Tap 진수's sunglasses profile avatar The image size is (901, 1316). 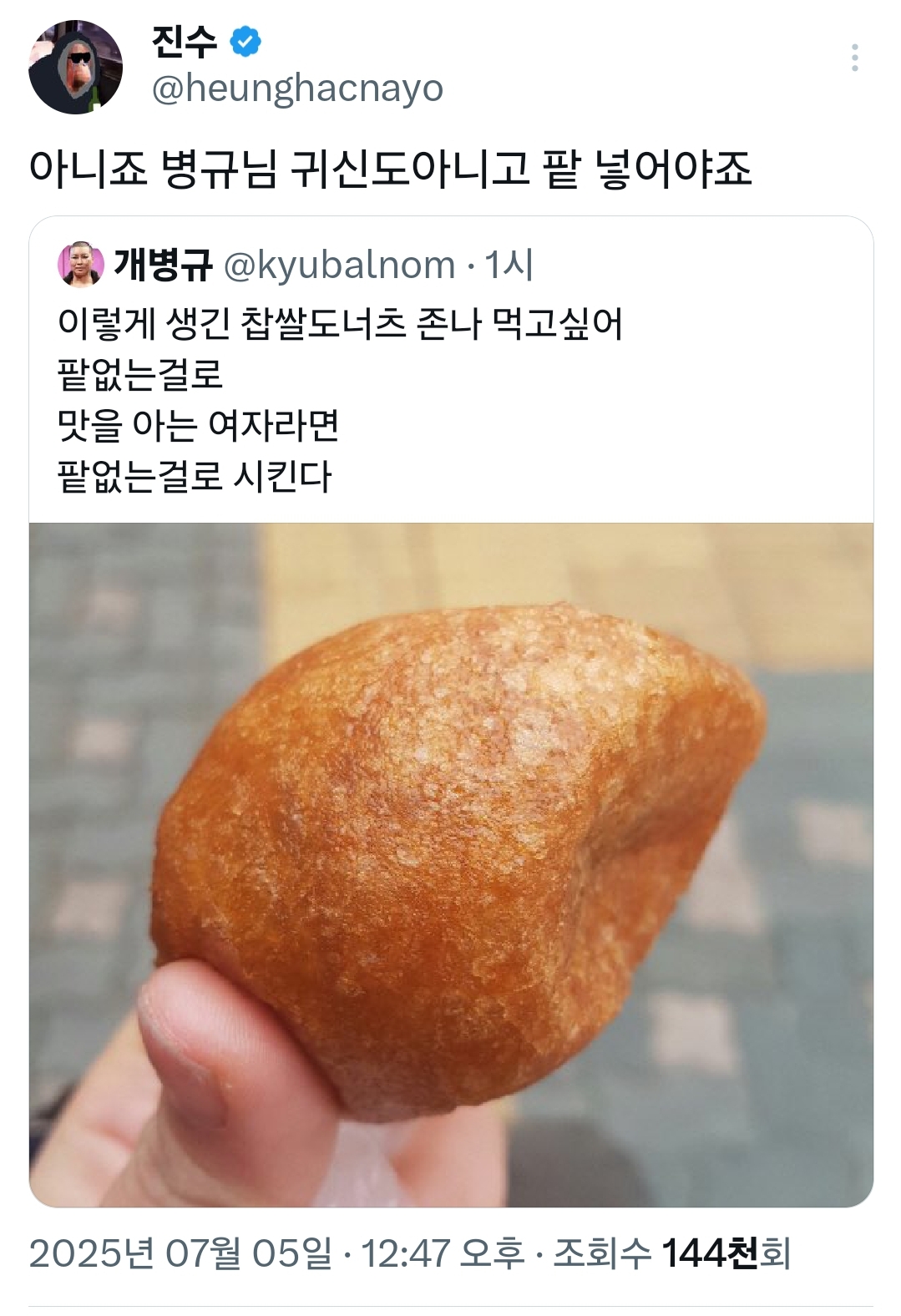point(76,67)
